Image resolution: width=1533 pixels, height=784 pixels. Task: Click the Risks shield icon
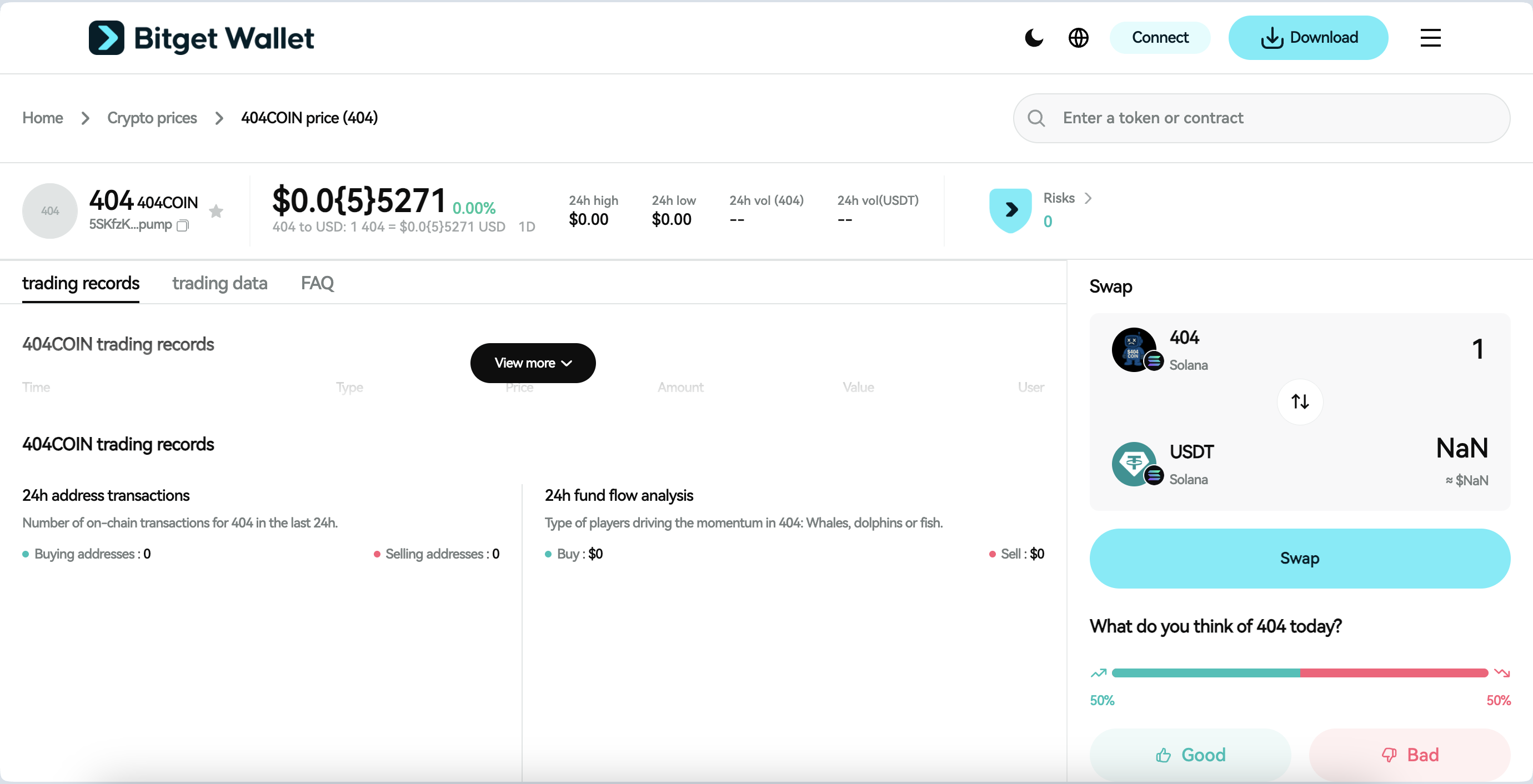point(1010,209)
